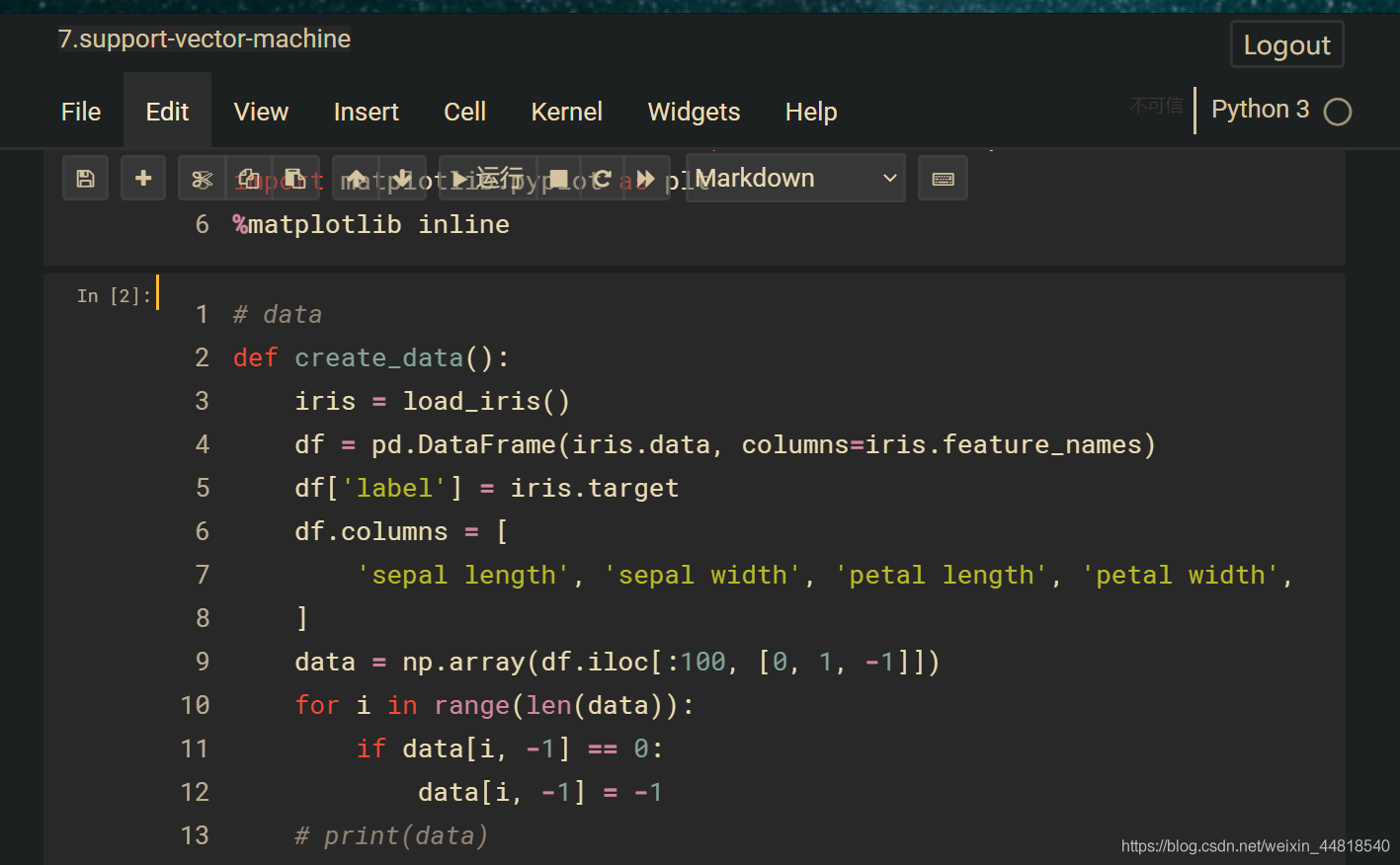Viewport: 1400px width, 865px height.
Task: Rename notebook title 7.support-vector-machine
Action: coord(205,39)
